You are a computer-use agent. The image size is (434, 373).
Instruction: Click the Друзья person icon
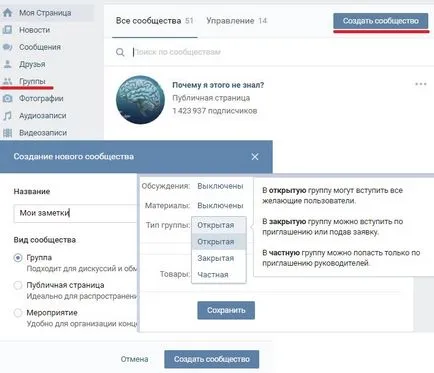tap(7, 64)
